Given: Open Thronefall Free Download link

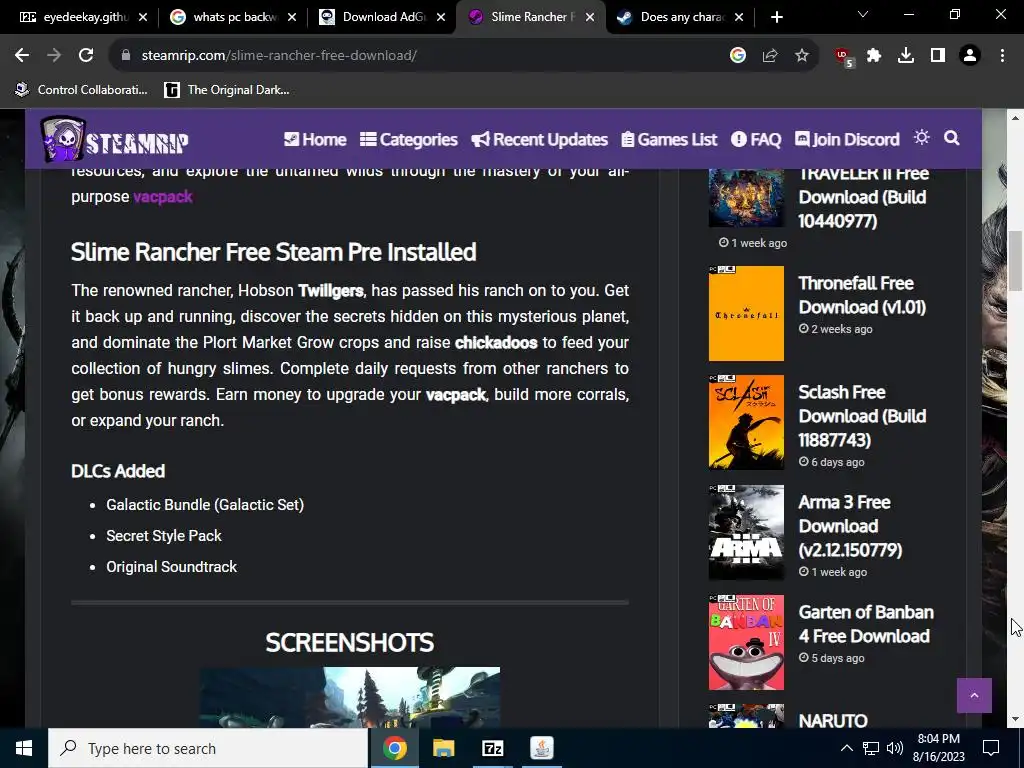Looking at the screenshot, I should point(862,295).
